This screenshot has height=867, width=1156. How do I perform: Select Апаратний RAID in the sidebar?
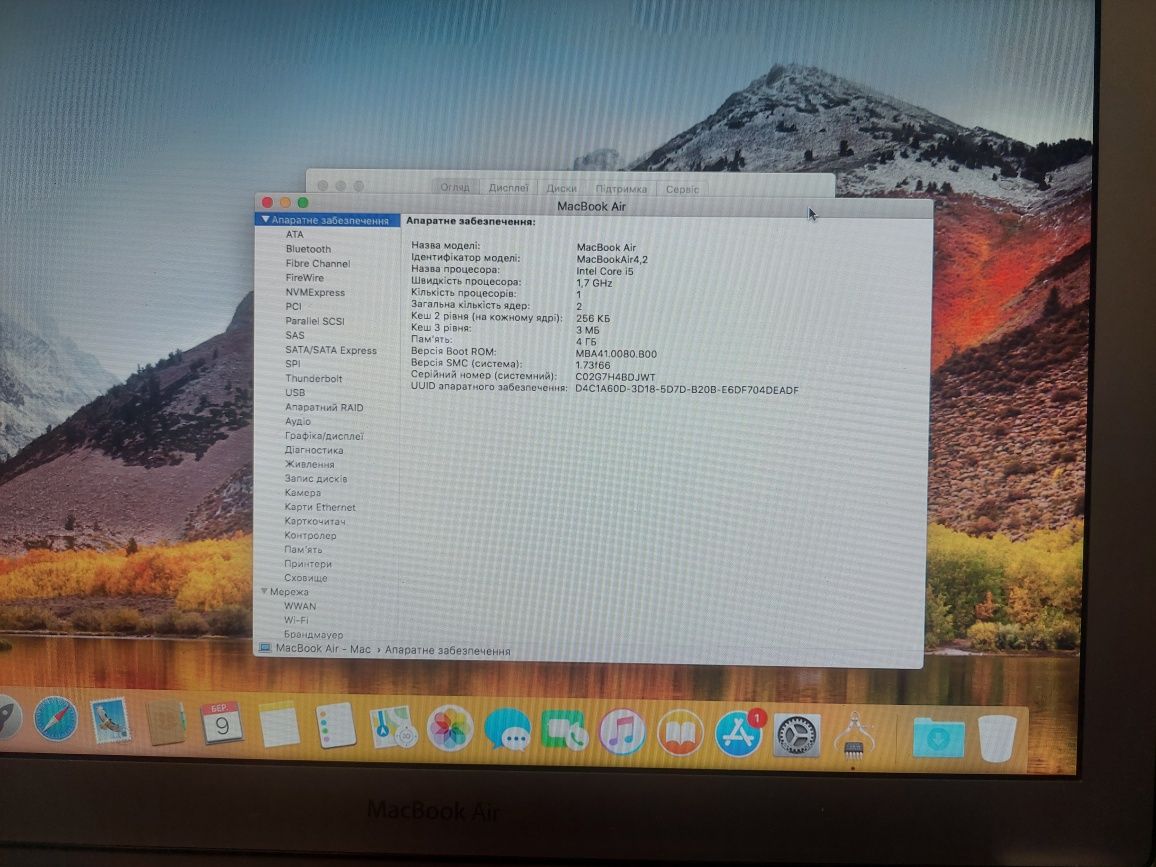(324, 407)
